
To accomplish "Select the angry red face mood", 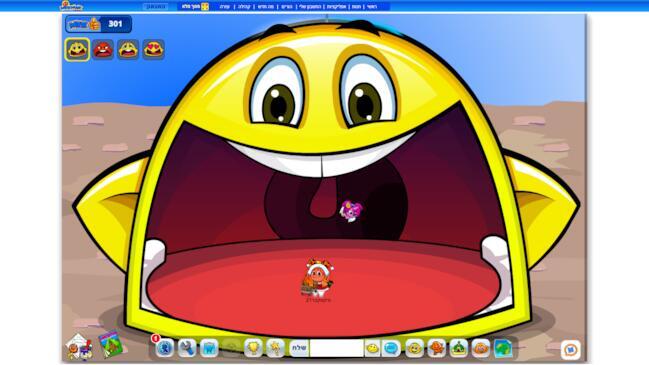I will [x=103, y=50].
